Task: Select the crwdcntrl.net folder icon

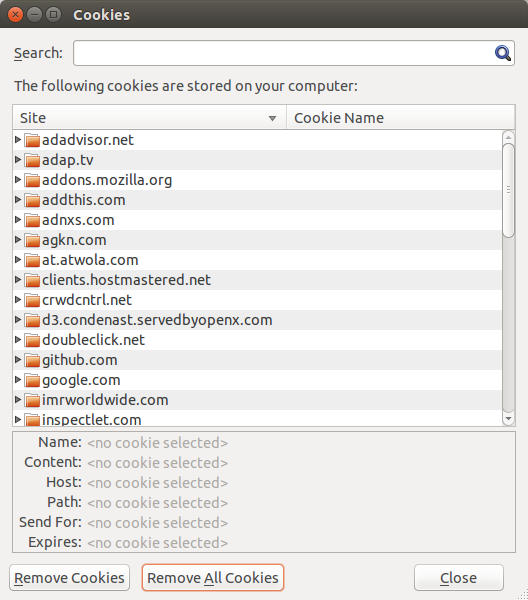Action: [32, 300]
